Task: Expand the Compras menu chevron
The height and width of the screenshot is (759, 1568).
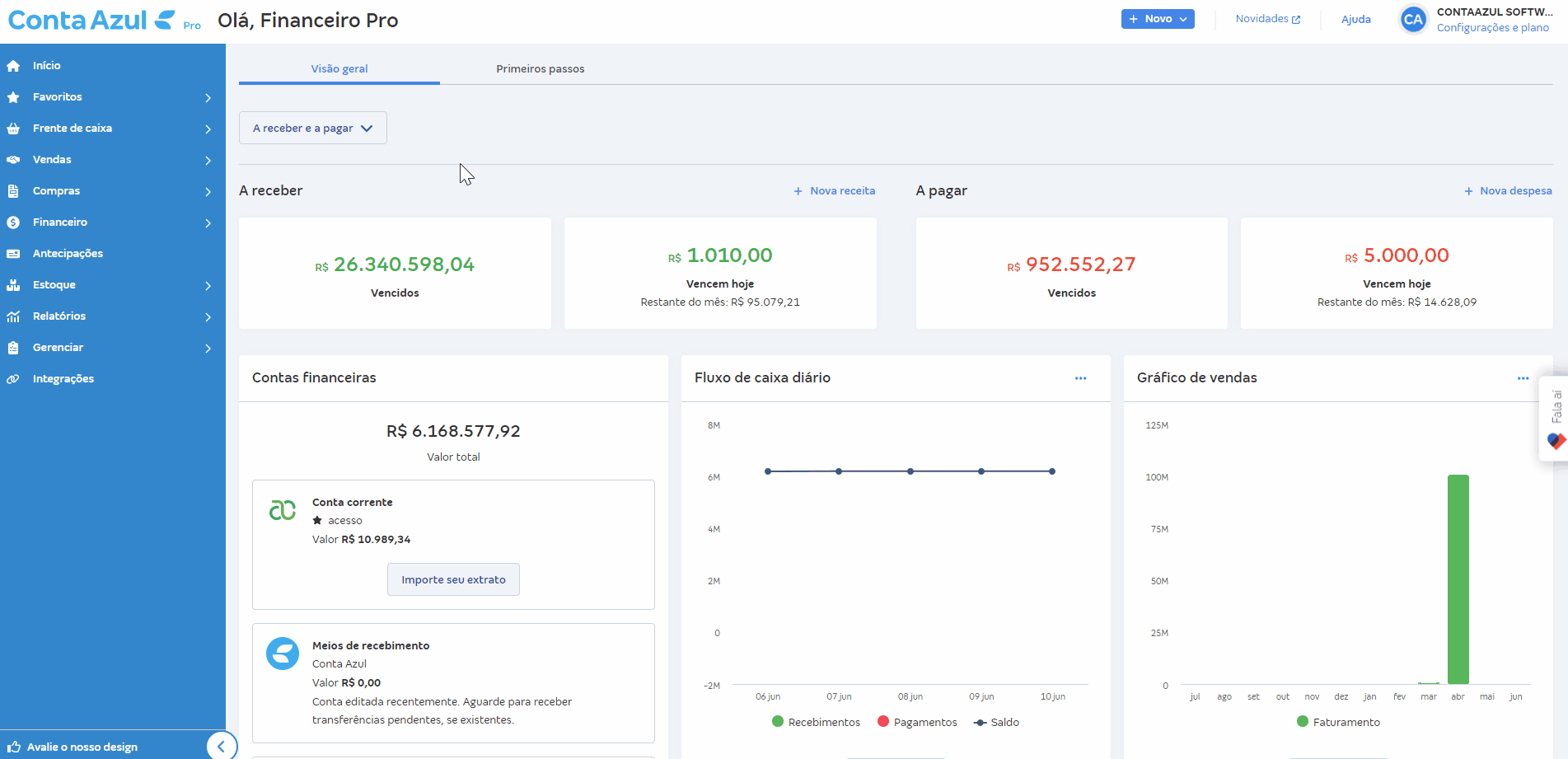Action: click(208, 192)
